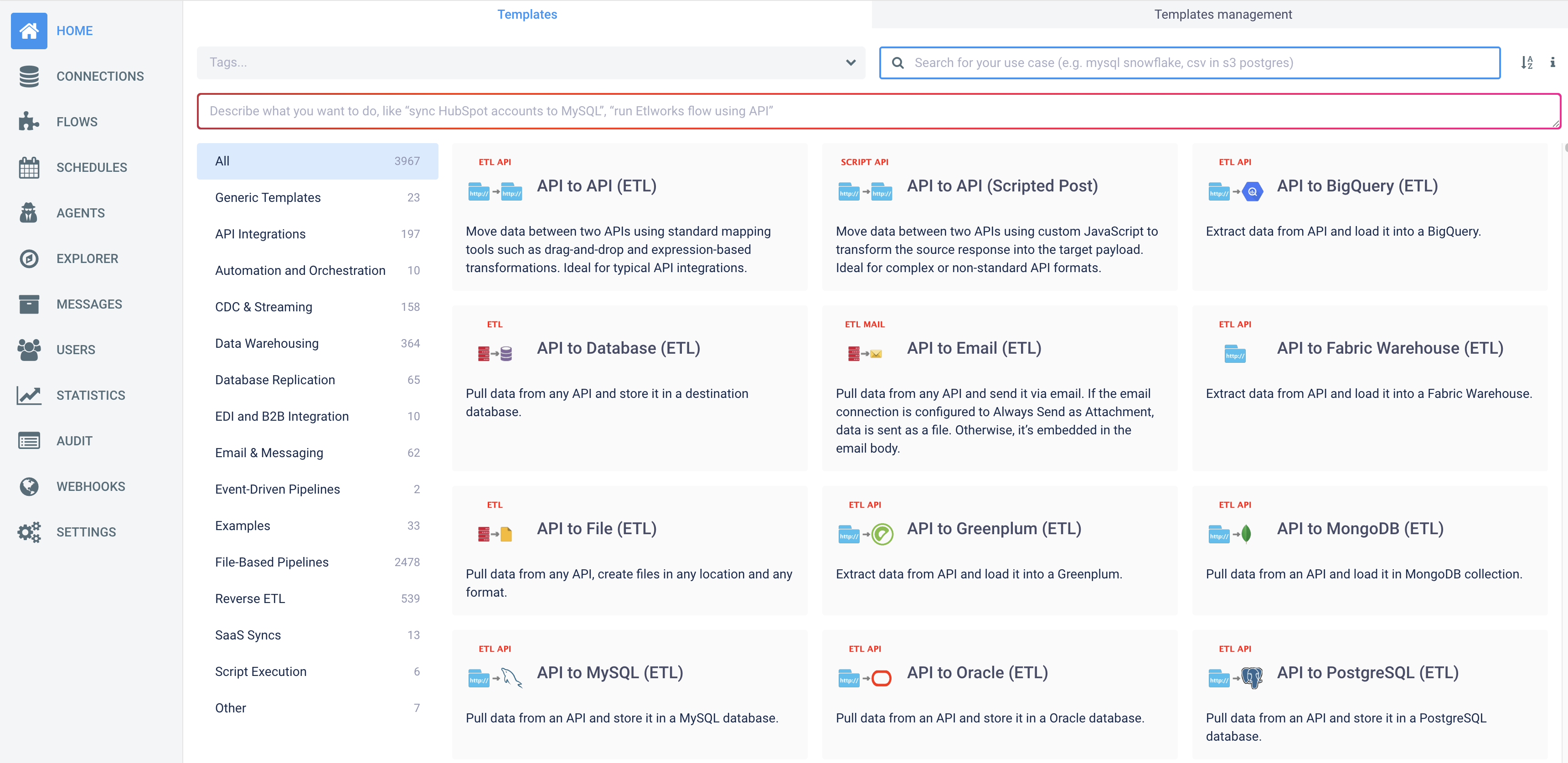Select the All category filter
Viewport: 1568px width, 763px height.
[x=317, y=161]
